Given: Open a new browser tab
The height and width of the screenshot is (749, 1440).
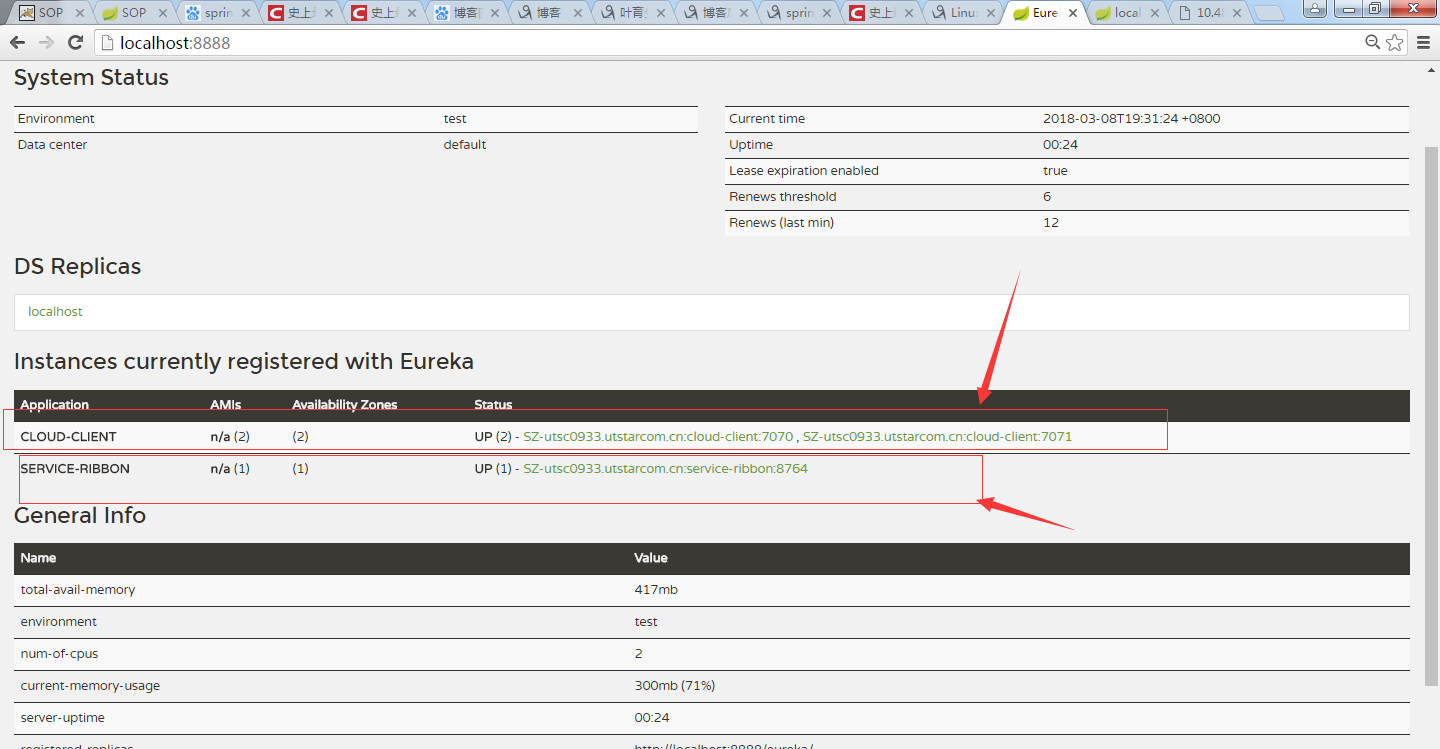Looking at the screenshot, I should pyautogui.click(x=1268, y=14).
